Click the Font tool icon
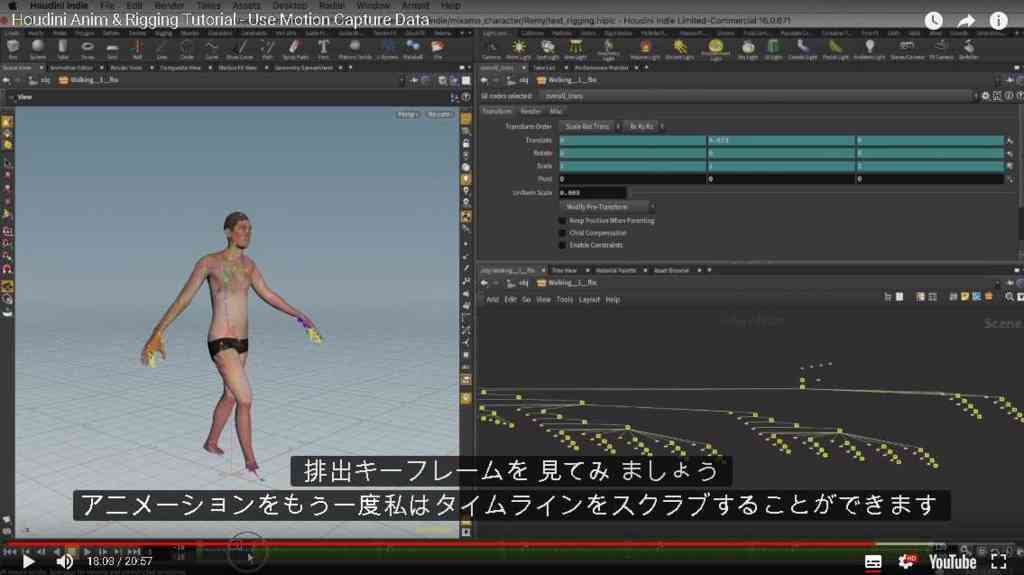This screenshot has height=575, width=1024. pyautogui.click(x=323, y=48)
